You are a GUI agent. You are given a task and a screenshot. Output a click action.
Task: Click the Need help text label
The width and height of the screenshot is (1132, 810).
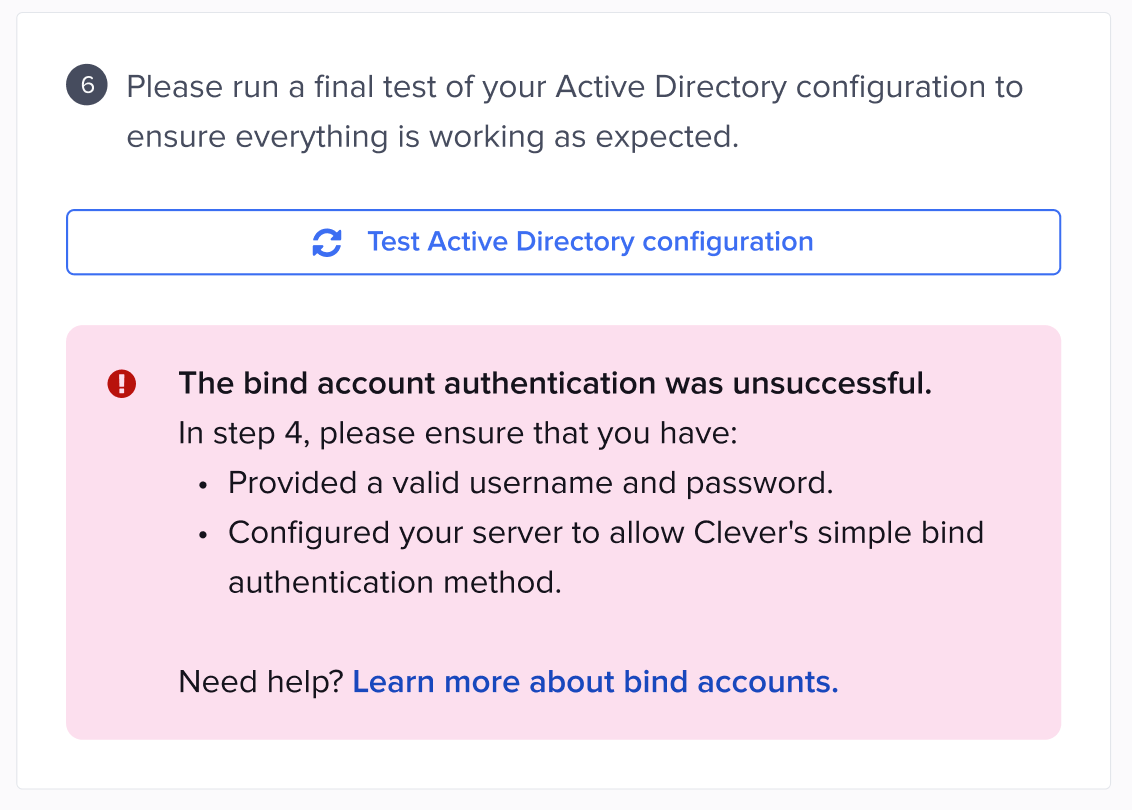pos(259,681)
